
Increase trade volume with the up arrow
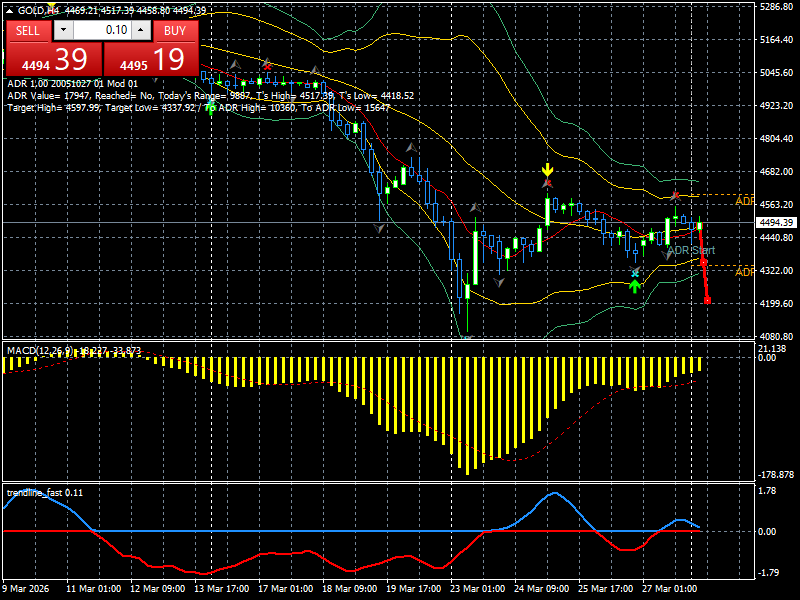[x=141, y=30]
